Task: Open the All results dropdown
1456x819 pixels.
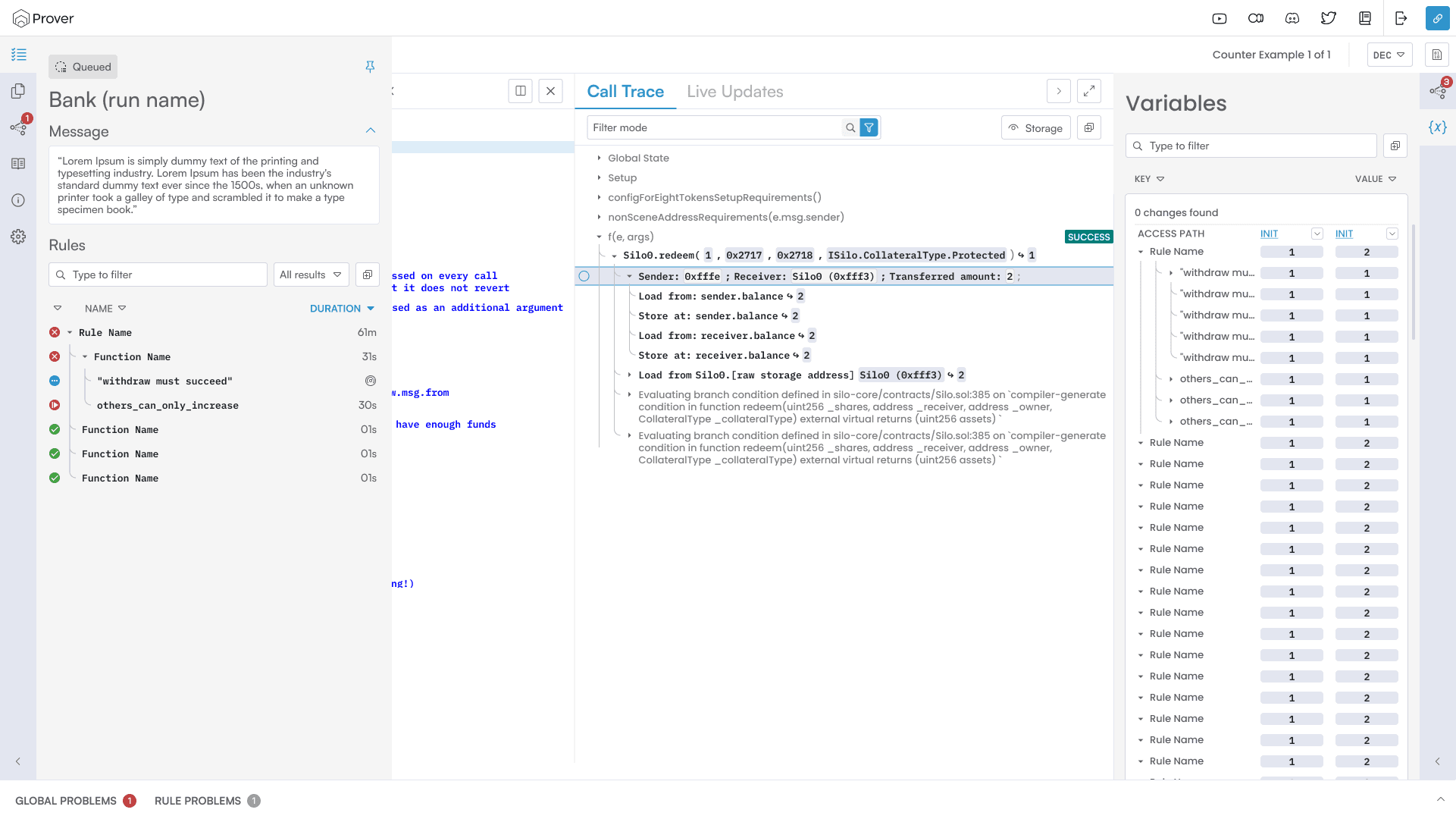Action: click(311, 275)
